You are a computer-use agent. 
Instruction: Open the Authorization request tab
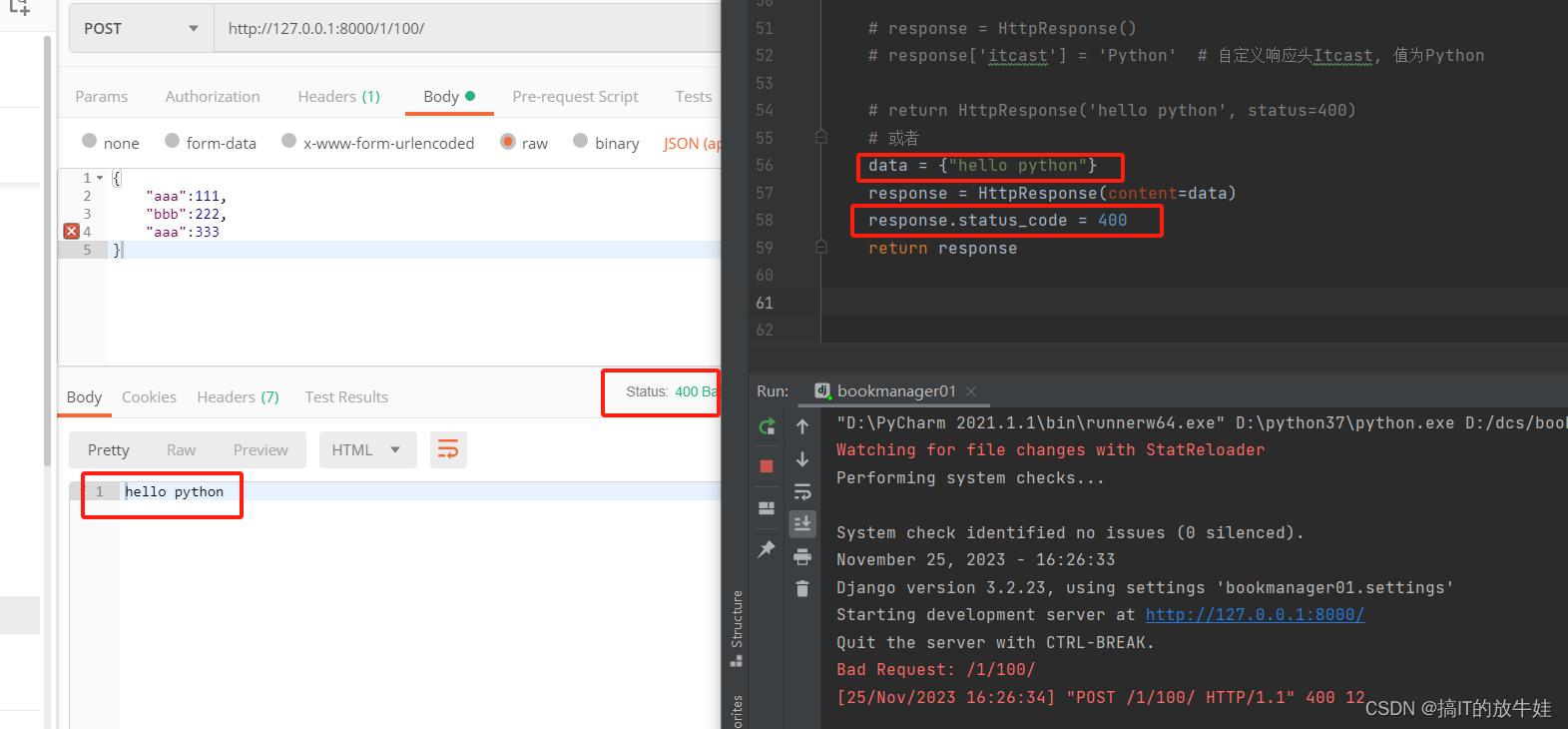(213, 97)
